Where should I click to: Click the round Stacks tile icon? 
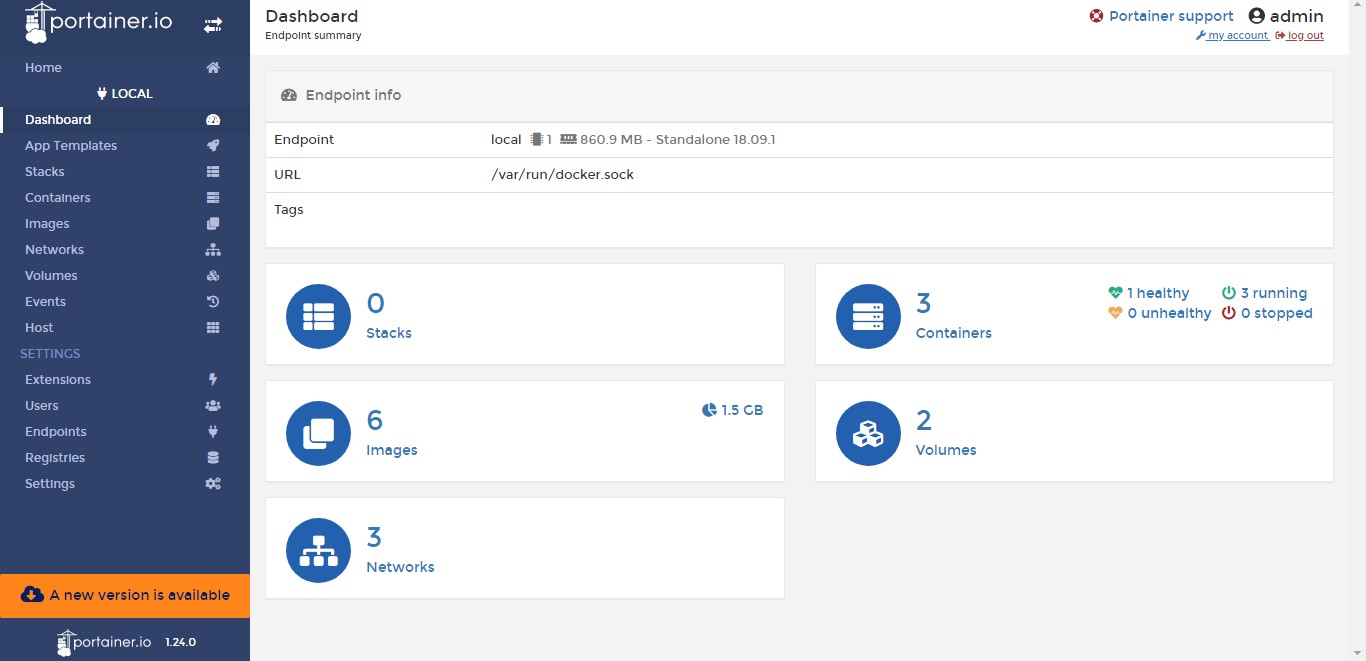[x=318, y=316]
